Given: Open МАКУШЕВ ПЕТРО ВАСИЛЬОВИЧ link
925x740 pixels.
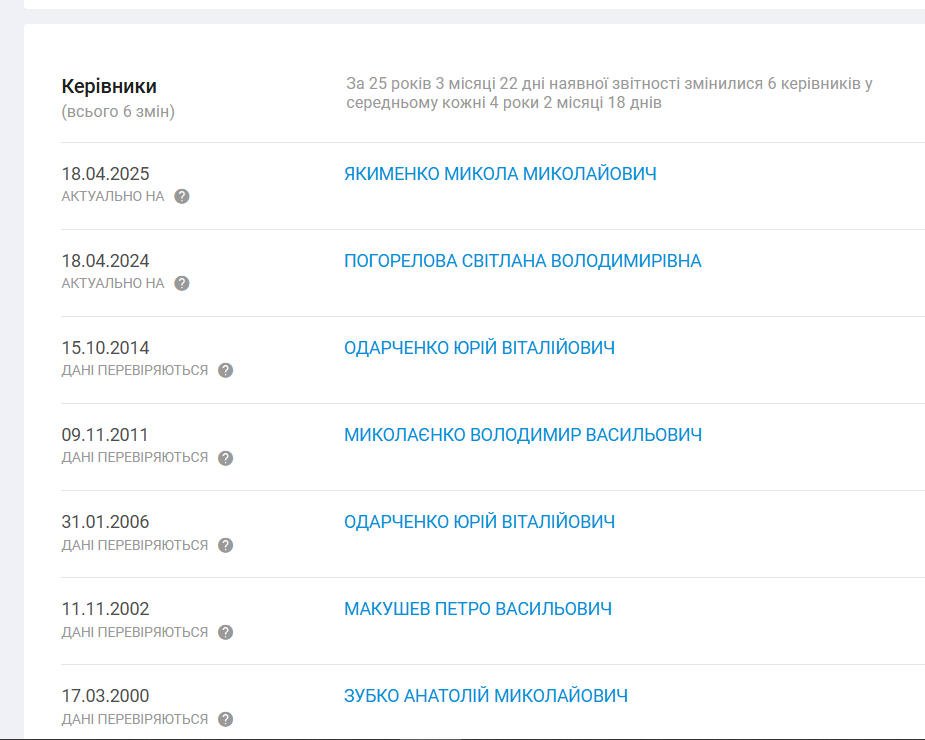Looking at the screenshot, I should (x=478, y=609).
